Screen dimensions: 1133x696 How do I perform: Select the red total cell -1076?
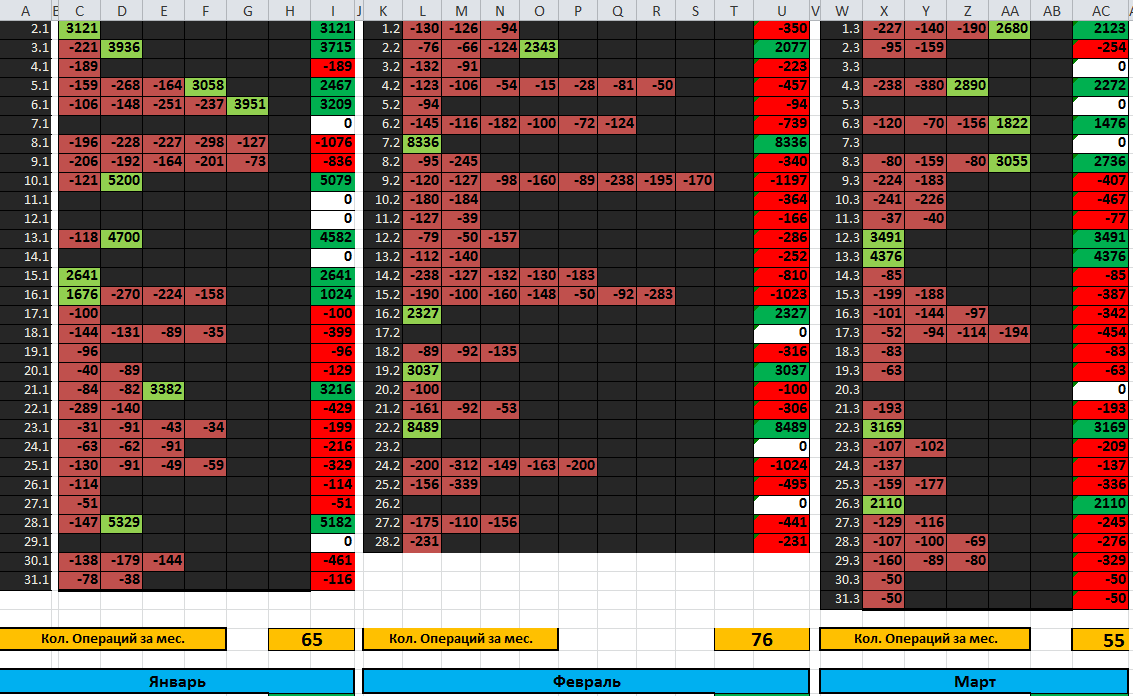332,142
